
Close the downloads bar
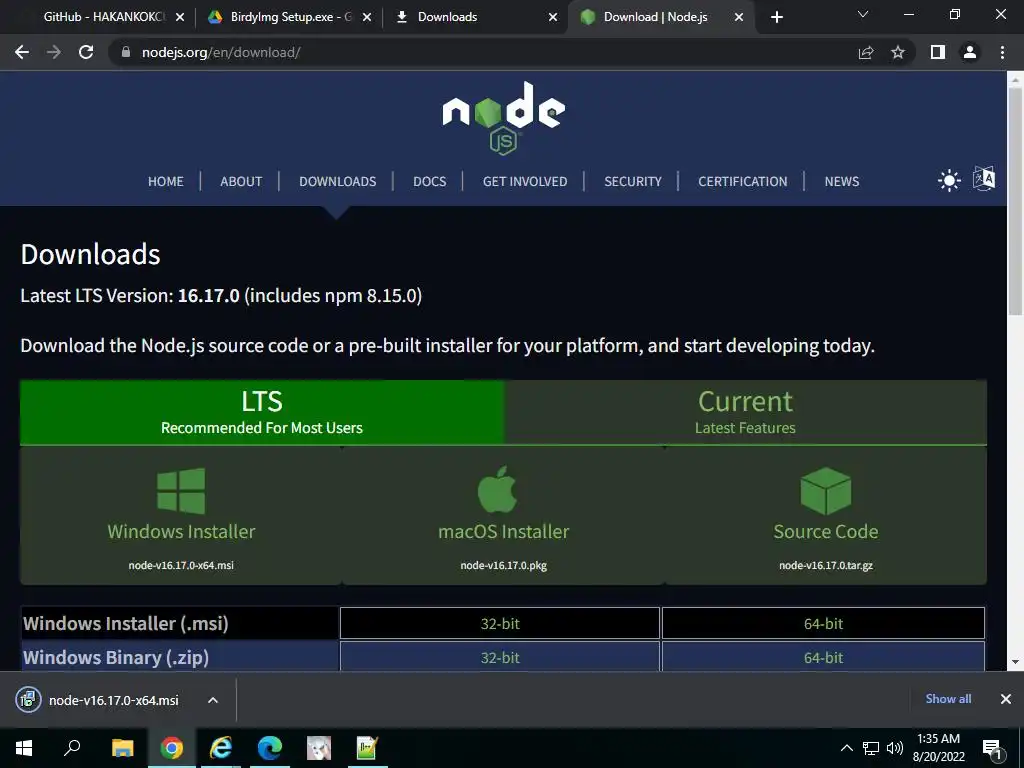coord(1006,699)
